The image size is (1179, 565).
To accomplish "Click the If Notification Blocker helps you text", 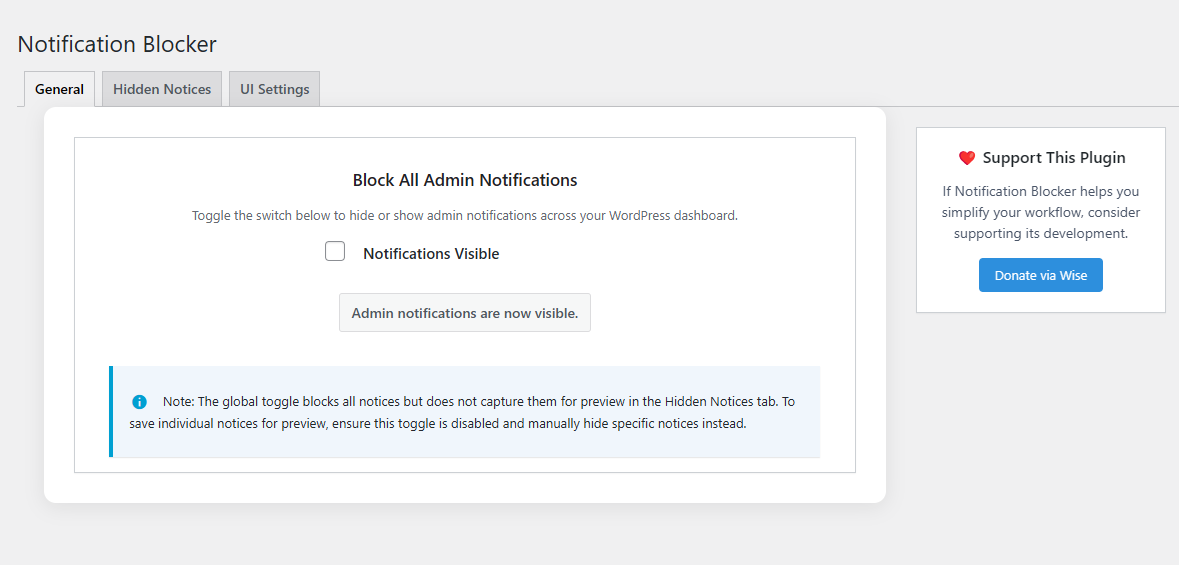I will click(1041, 212).
